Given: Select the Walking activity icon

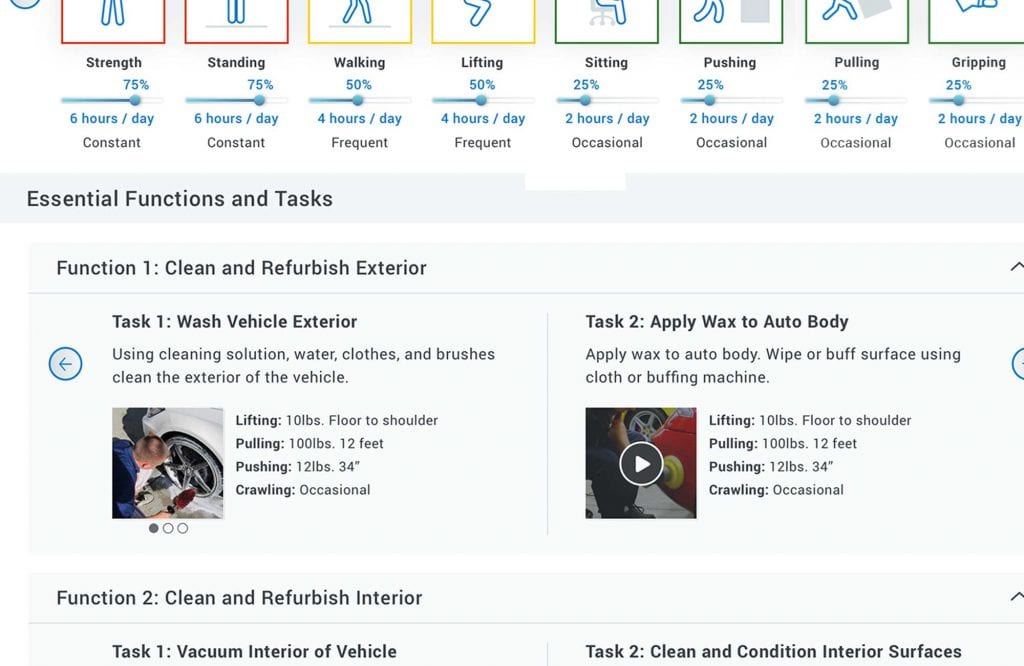Looking at the screenshot, I should 360,21.
